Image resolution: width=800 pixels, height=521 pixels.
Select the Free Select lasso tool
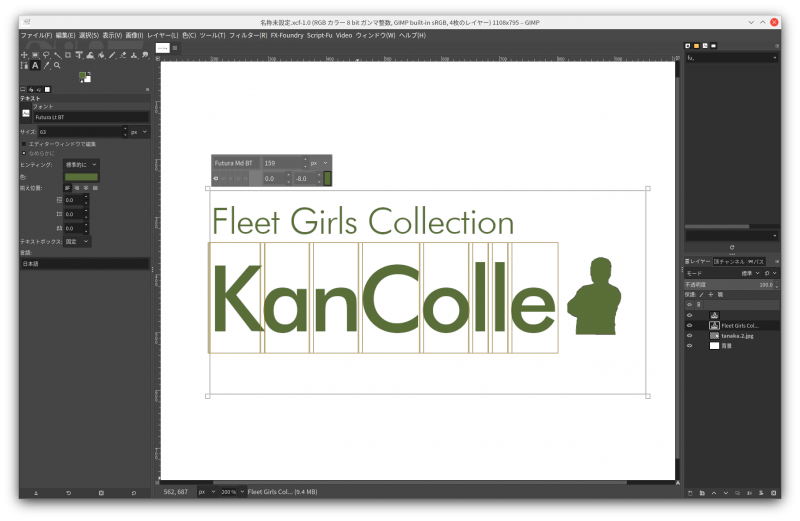pyautogui.click(x=46, y=55)
